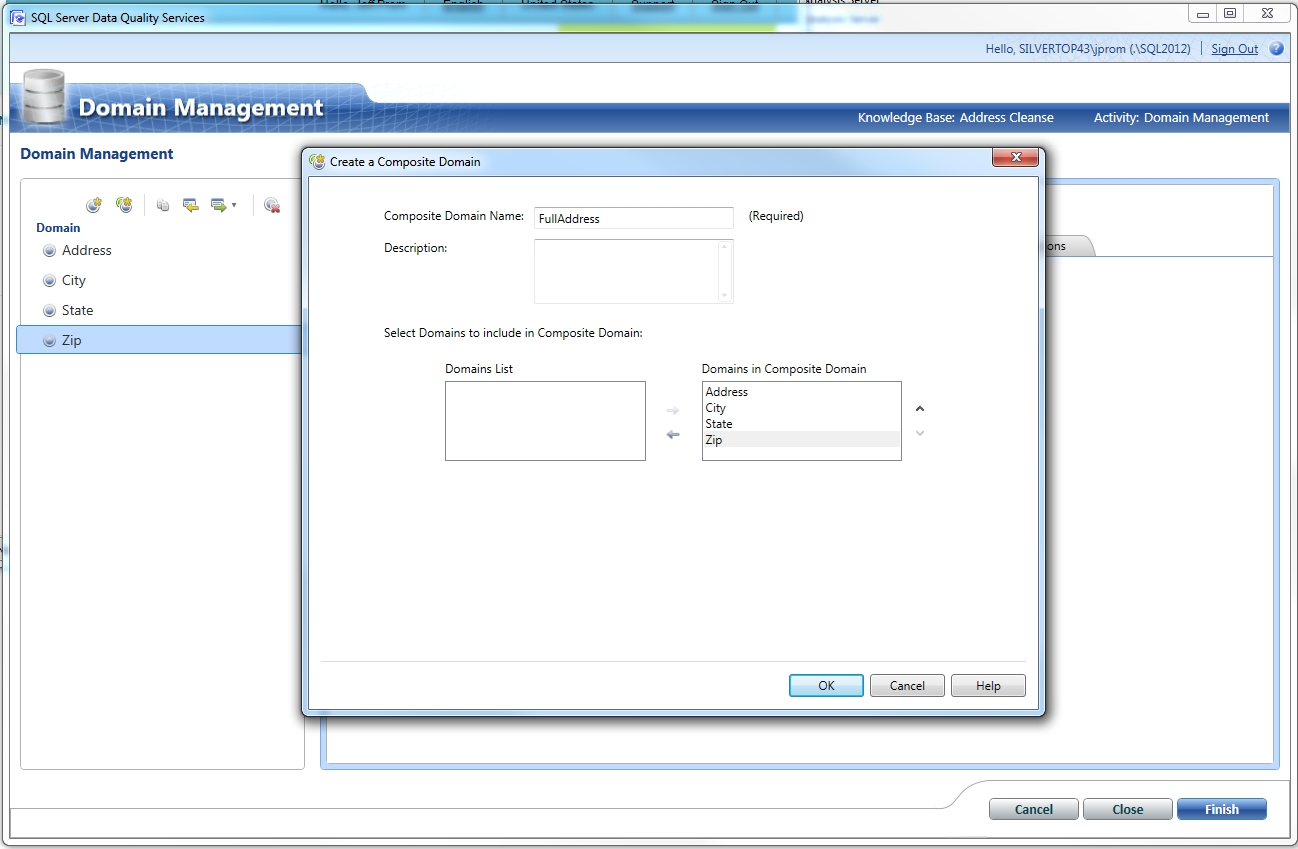Select City in Domains in Composite Domain
This screenshot has height=849, width=1298.
pos(716,408)
